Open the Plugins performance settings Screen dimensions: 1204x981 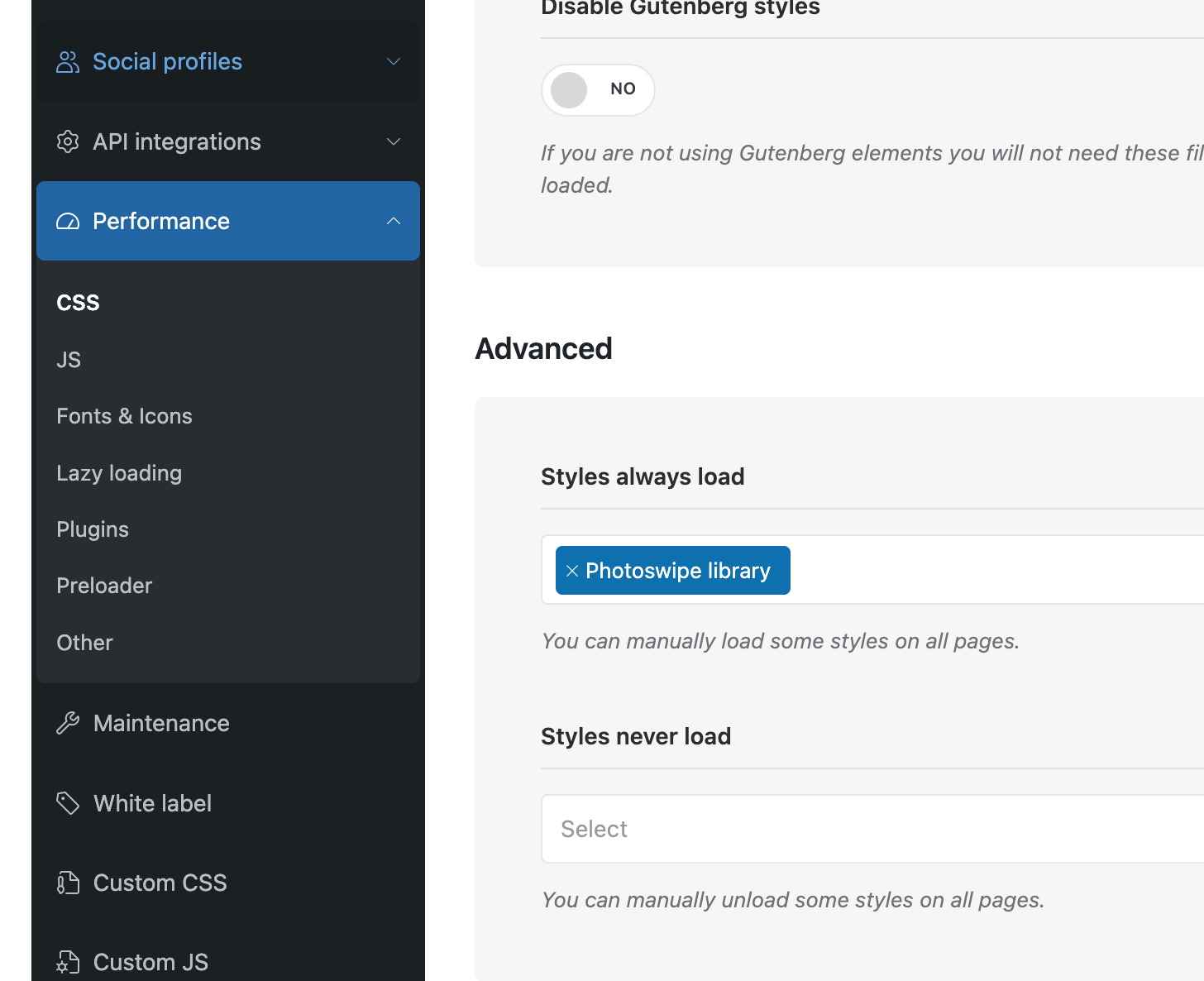click(93, 529)
